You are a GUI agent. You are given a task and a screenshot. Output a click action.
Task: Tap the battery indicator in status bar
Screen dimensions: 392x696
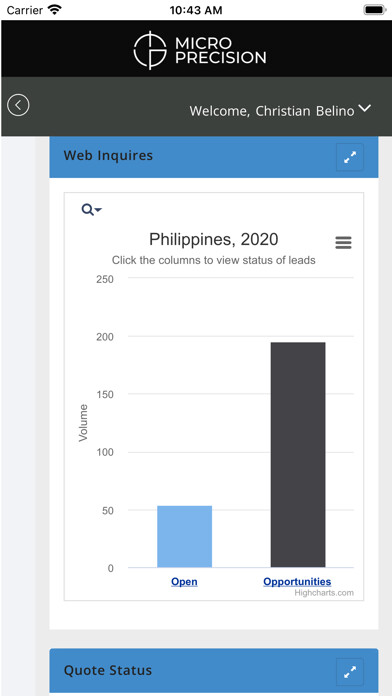tap(374, 10)
